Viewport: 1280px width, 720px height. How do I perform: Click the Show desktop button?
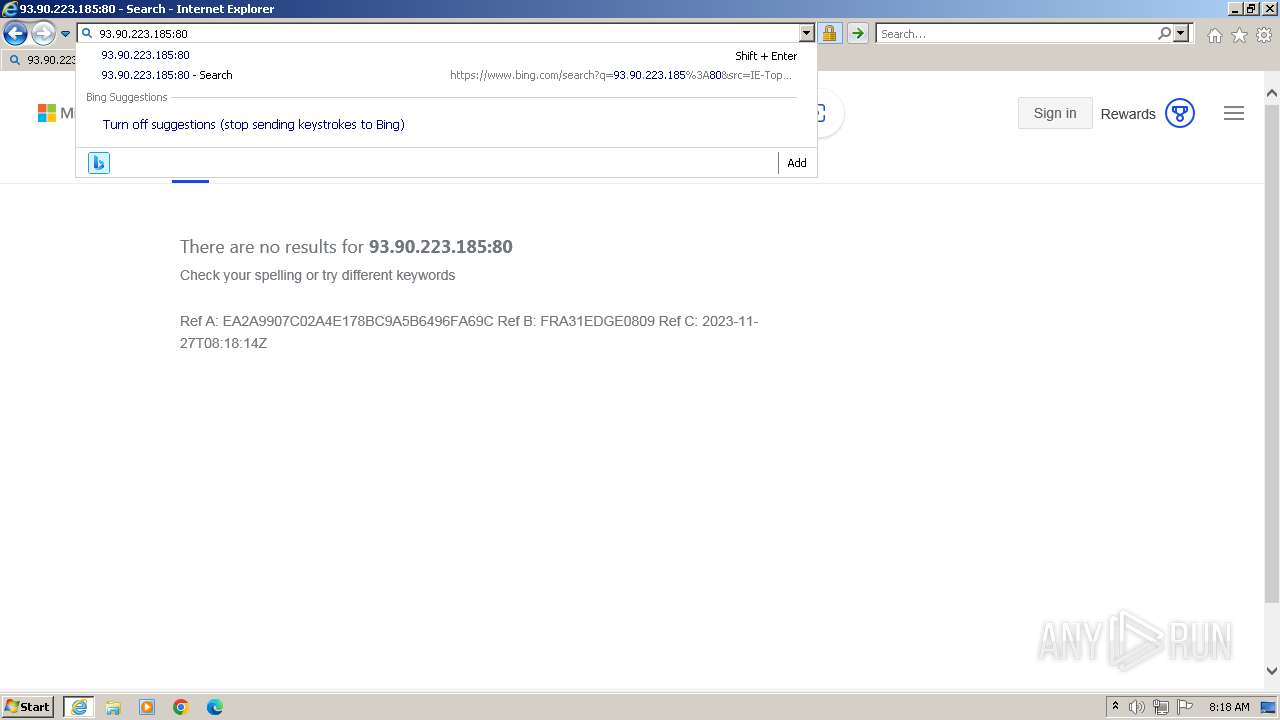pos(1269,707)
